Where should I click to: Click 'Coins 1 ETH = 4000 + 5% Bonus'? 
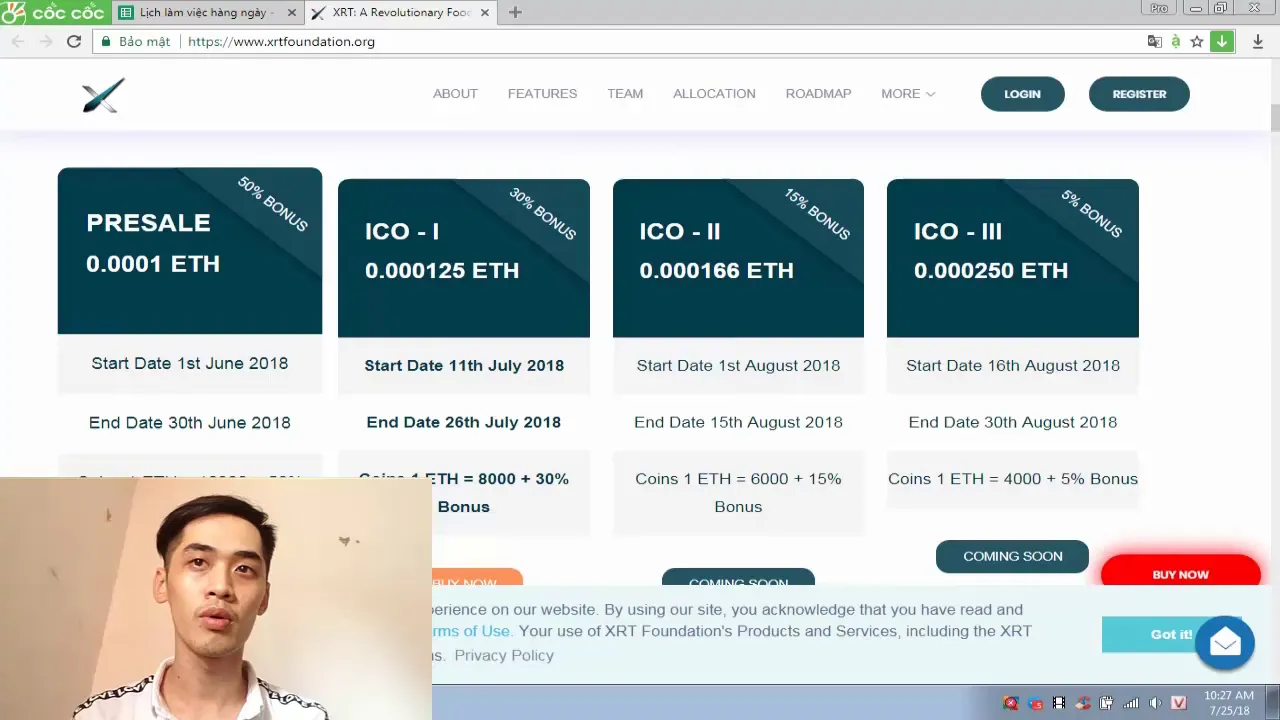click(1013, 479)
